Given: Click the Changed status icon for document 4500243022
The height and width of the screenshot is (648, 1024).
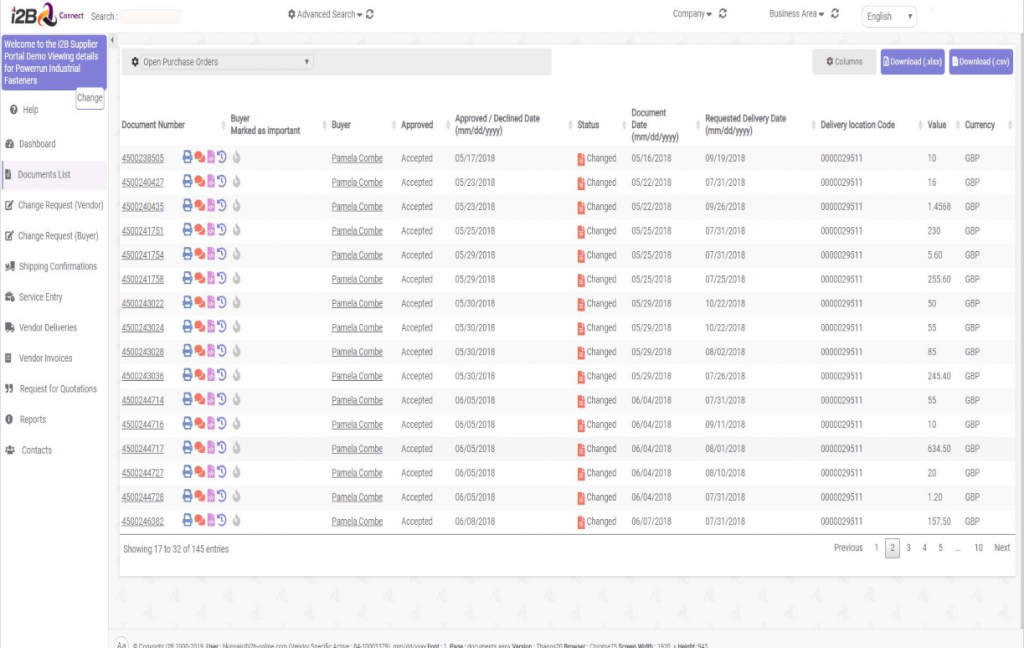Looking at the screenshot, I should [x=581, y=304].
